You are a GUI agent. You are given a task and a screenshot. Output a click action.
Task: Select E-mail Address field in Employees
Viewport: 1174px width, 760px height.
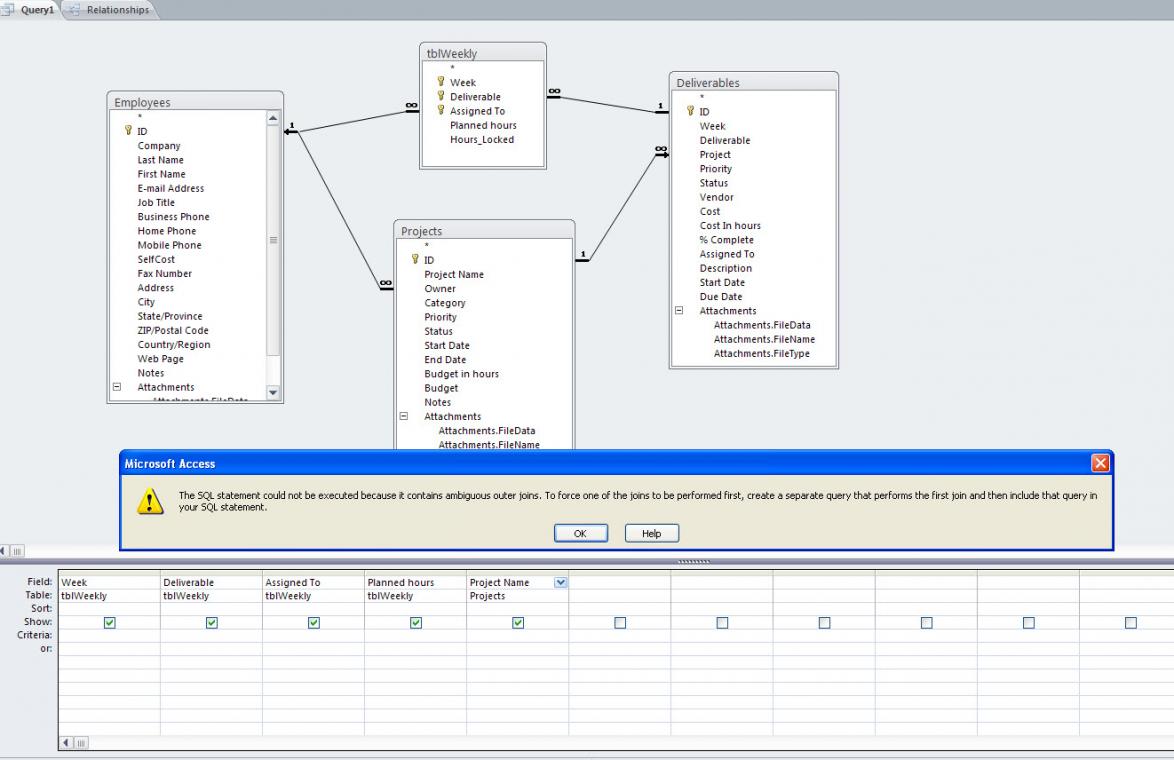pos(171,188)
